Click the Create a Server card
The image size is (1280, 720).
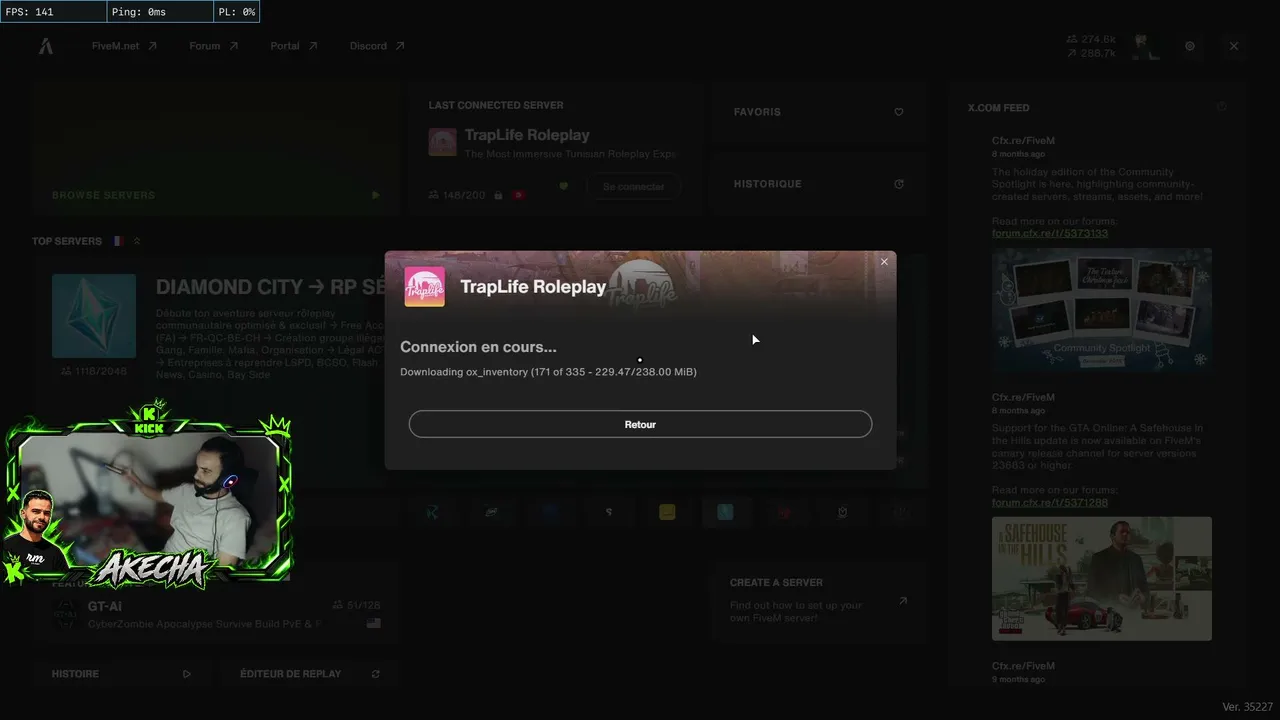click(x=818, y=600)
